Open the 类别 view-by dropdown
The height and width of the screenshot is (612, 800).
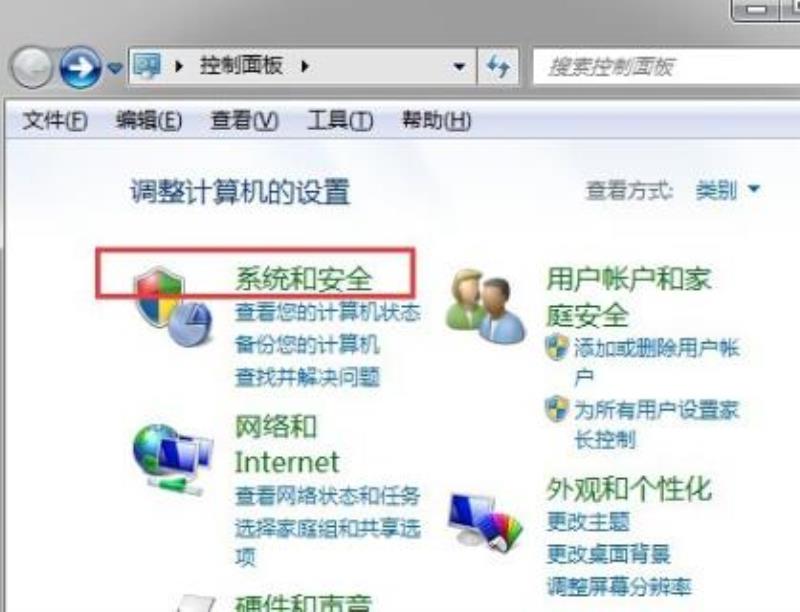(728, 190)
